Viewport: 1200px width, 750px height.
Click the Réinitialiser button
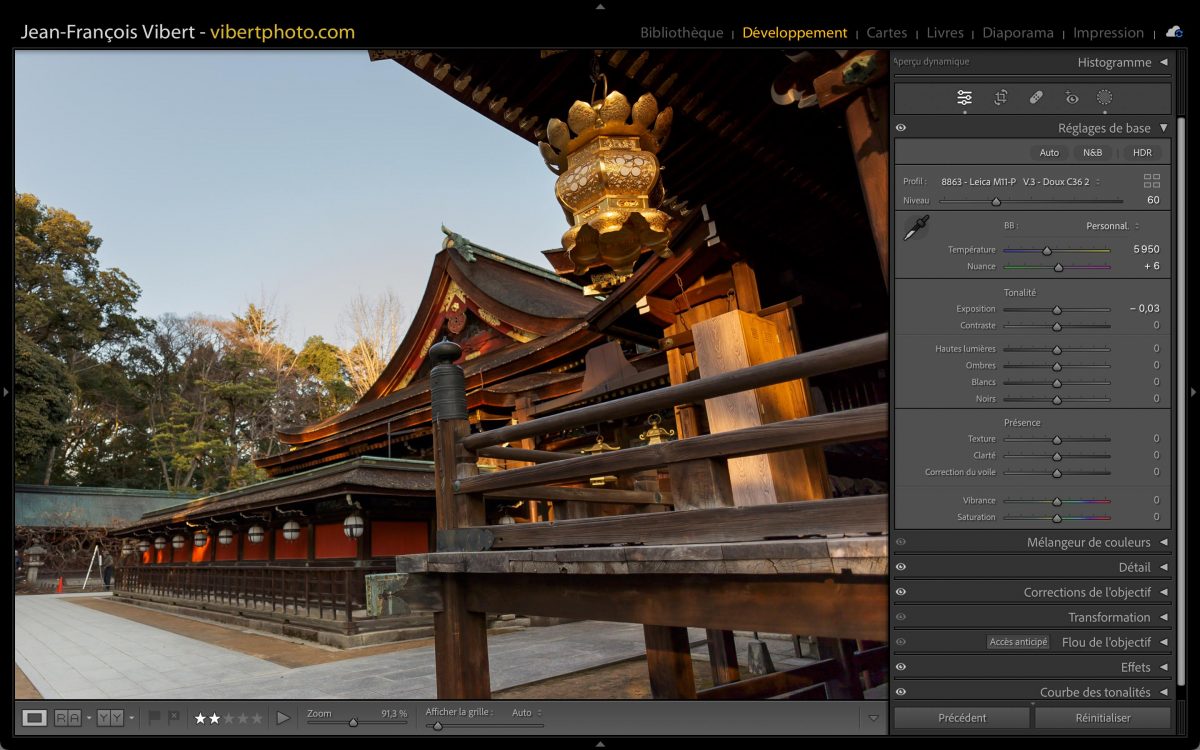coord(1102,718)
